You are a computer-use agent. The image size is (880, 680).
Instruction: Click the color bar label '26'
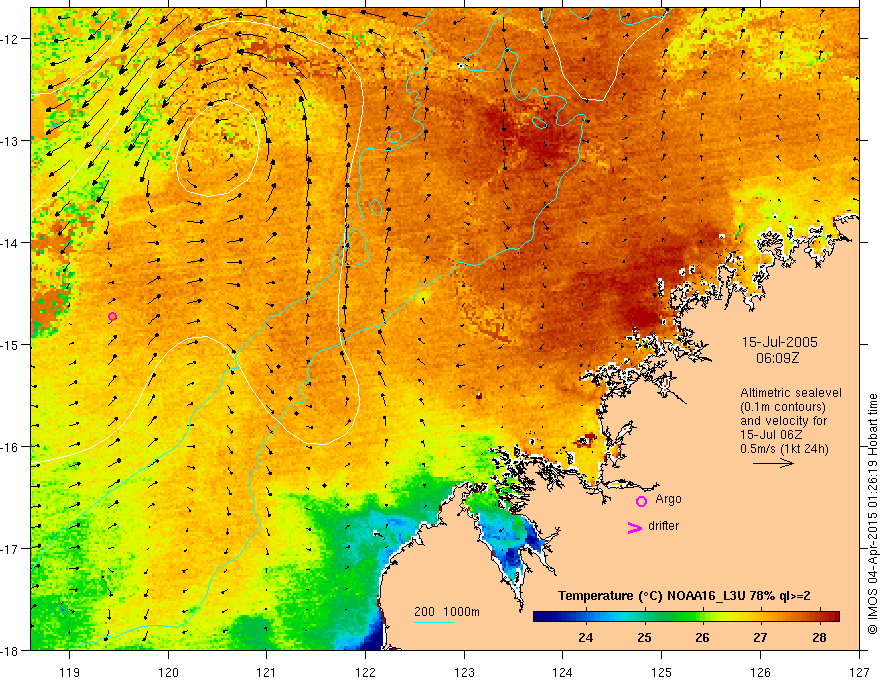tap(702, 637)
